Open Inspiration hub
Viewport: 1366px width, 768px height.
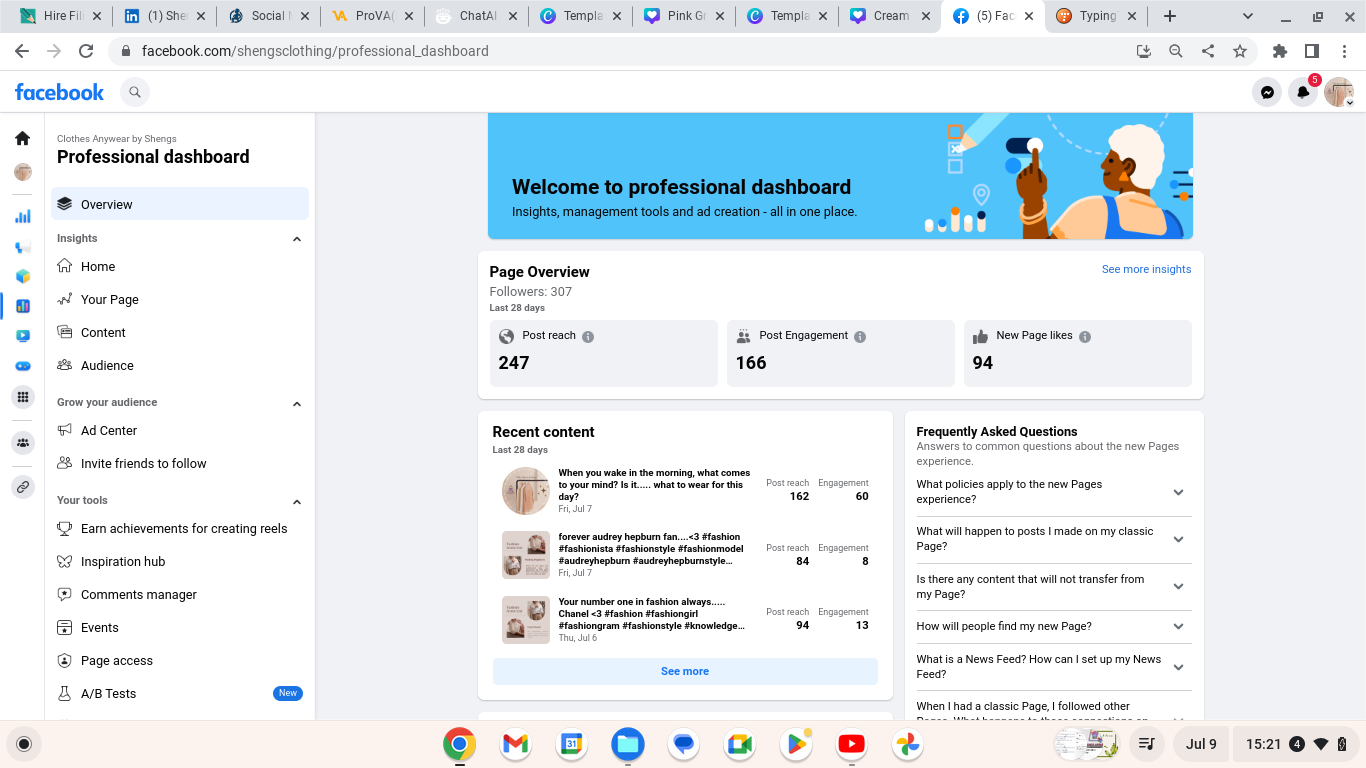coord(180,562)
